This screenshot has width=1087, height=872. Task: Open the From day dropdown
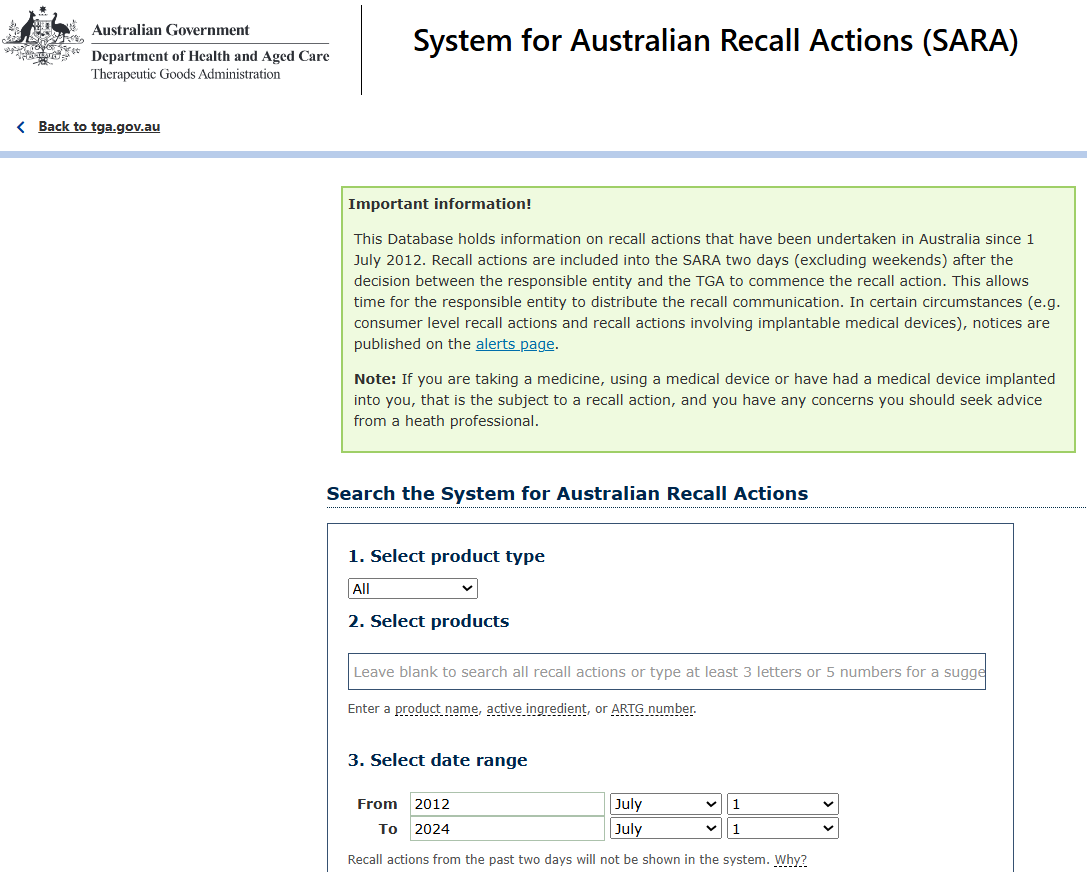782,804
